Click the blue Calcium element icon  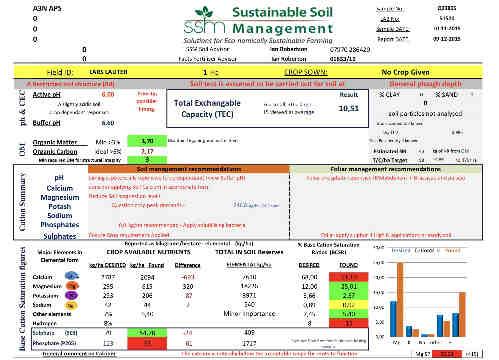(72, 276)
